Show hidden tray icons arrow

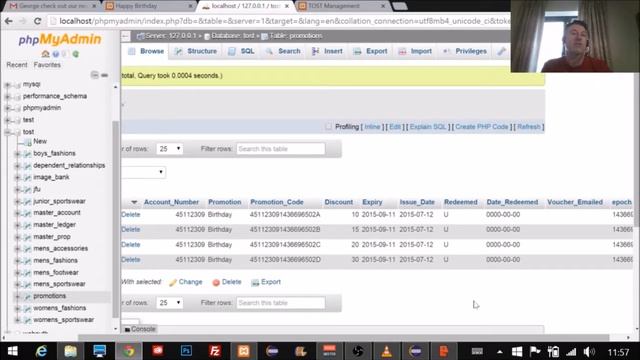click(x=500, y=352)
